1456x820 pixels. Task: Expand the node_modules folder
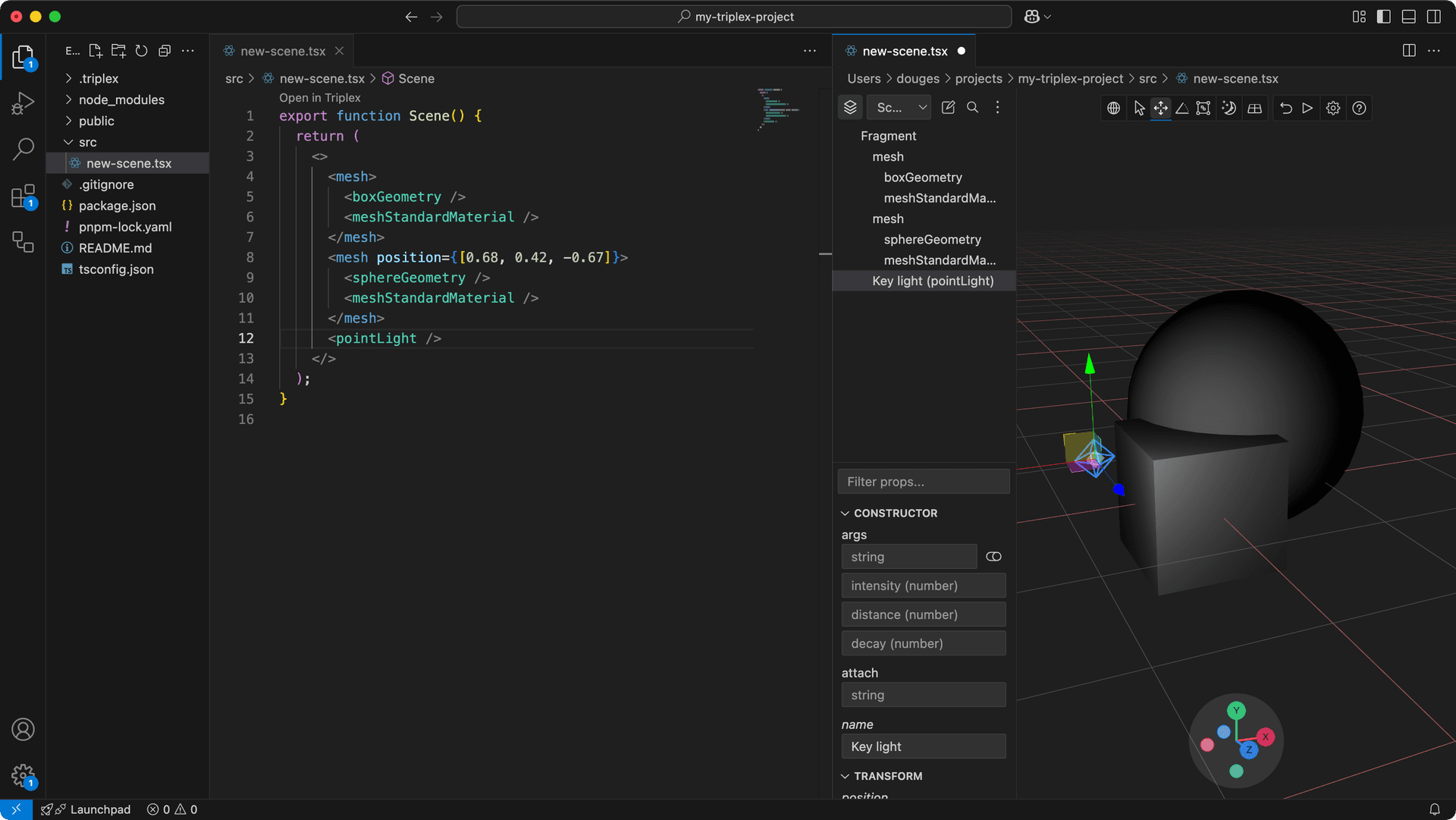(121, 99)
